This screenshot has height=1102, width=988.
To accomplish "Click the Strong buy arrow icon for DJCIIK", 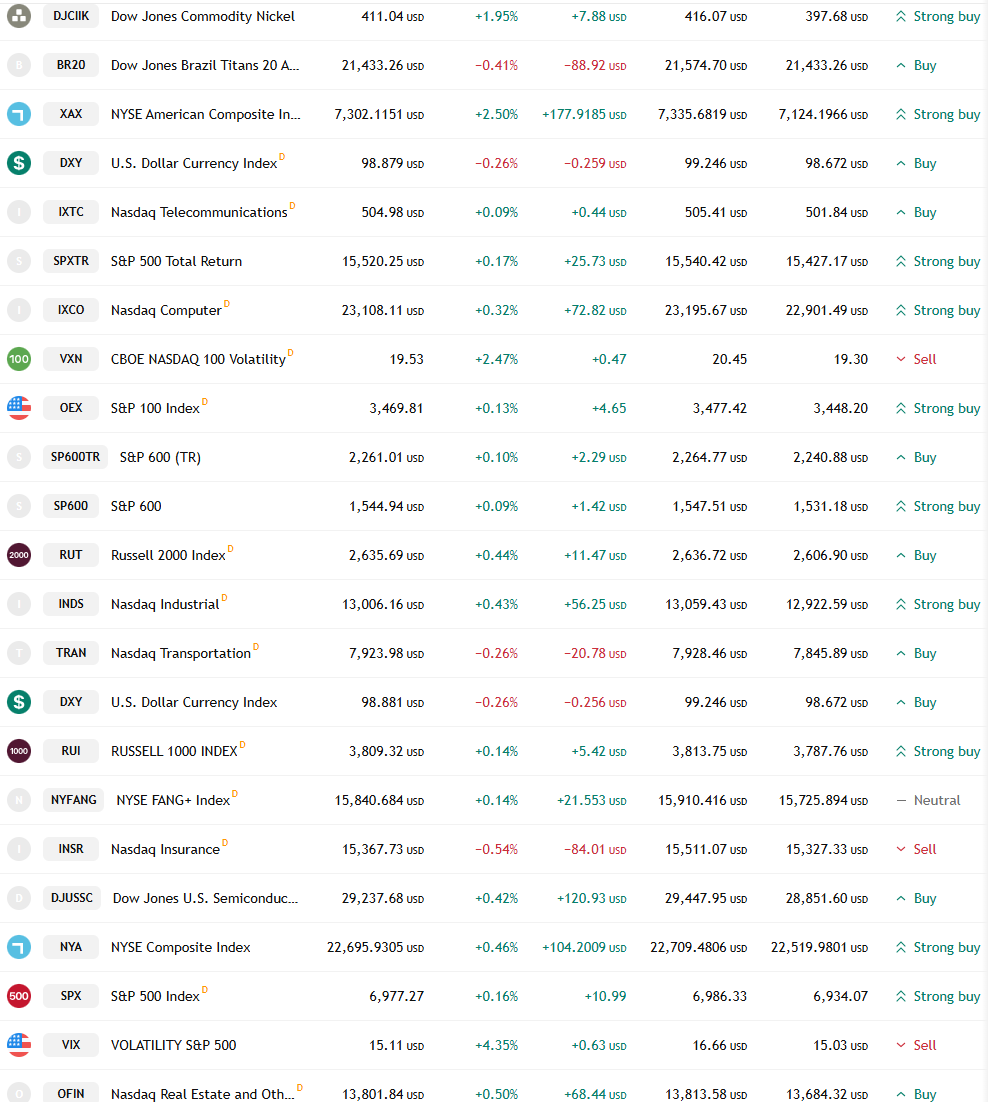I will pyautogui.click(x=901, y=16).
